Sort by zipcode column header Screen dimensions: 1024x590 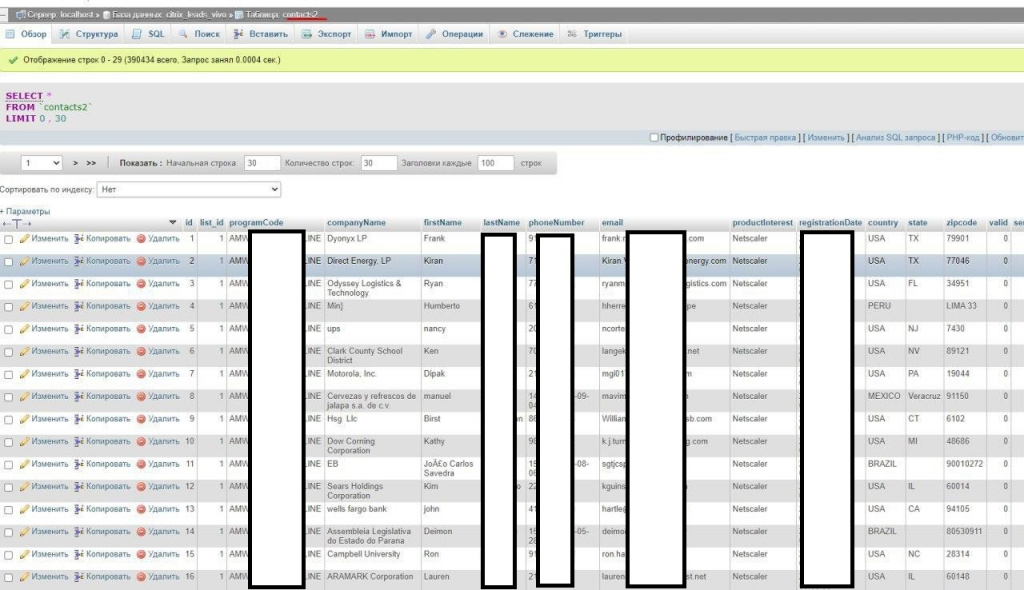[x=961, y=223]
